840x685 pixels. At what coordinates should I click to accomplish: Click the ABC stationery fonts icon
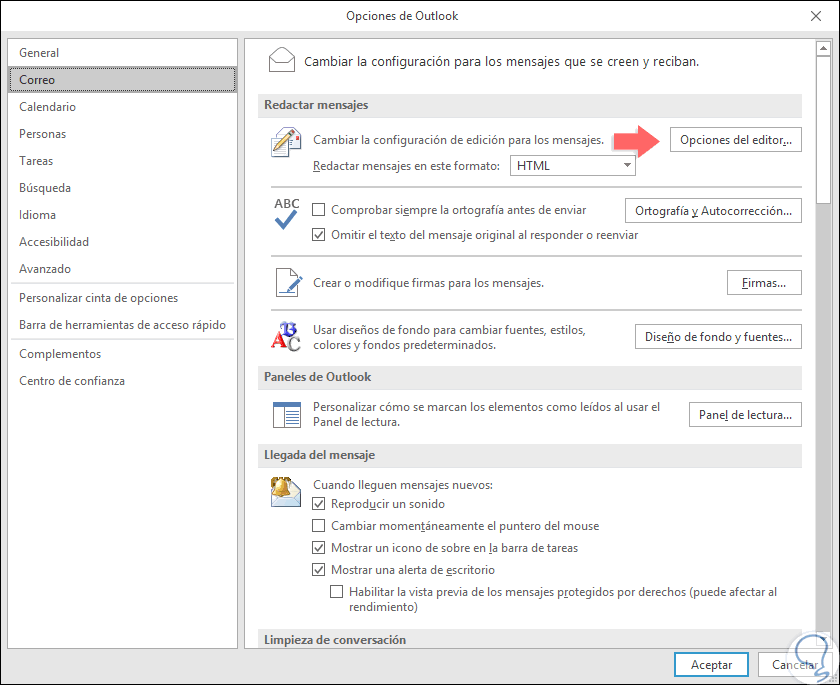[286, 337]
